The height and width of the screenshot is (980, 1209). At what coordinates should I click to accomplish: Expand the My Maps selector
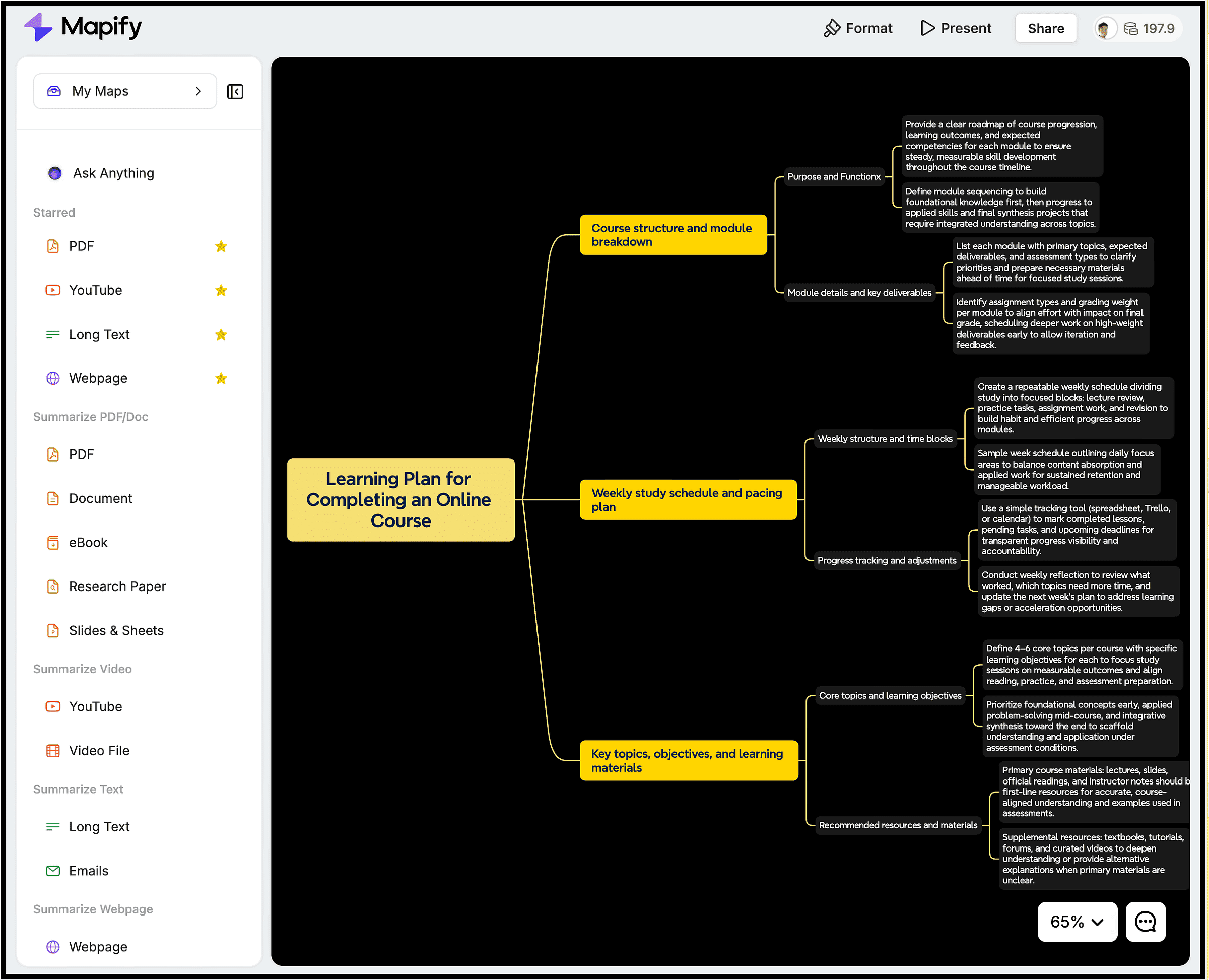pos(125,91)
